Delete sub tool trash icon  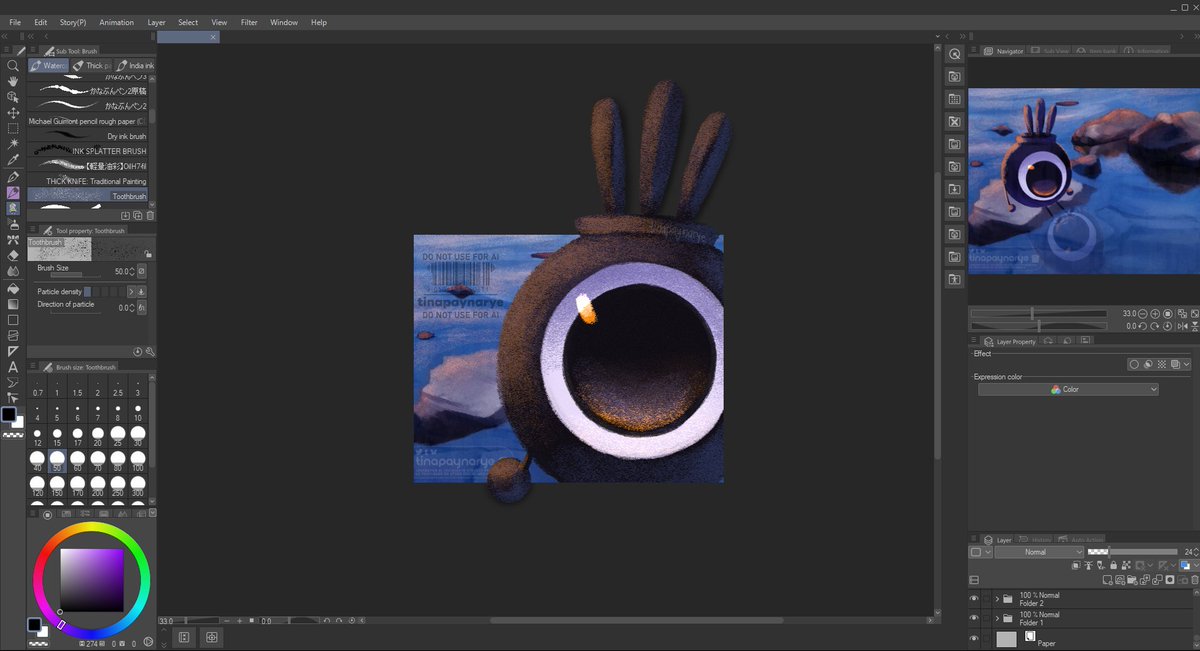(150, 215)
